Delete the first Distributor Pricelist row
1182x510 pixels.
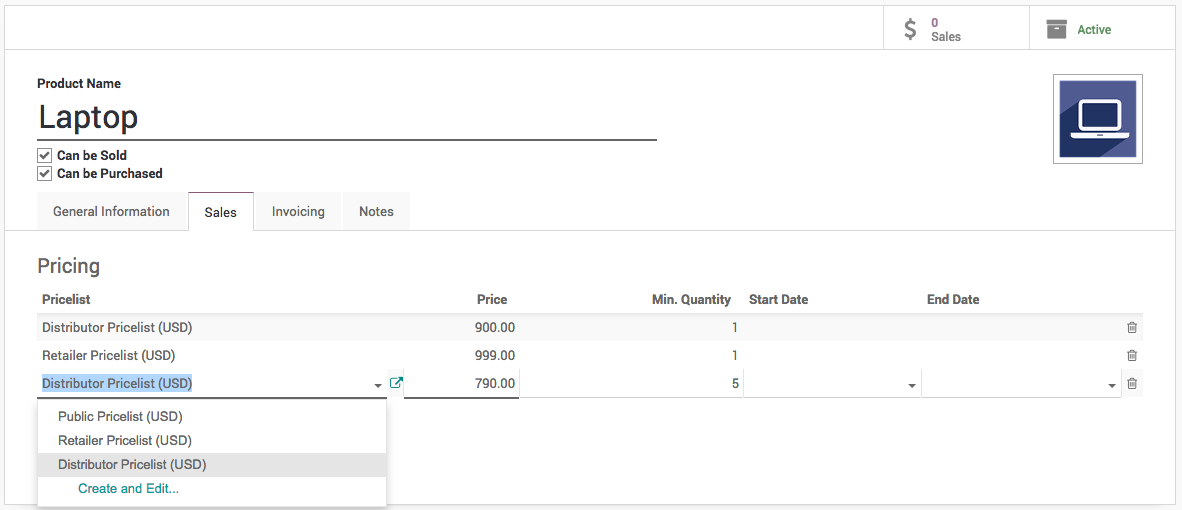pyautogui.click(x=1131, y=328)
